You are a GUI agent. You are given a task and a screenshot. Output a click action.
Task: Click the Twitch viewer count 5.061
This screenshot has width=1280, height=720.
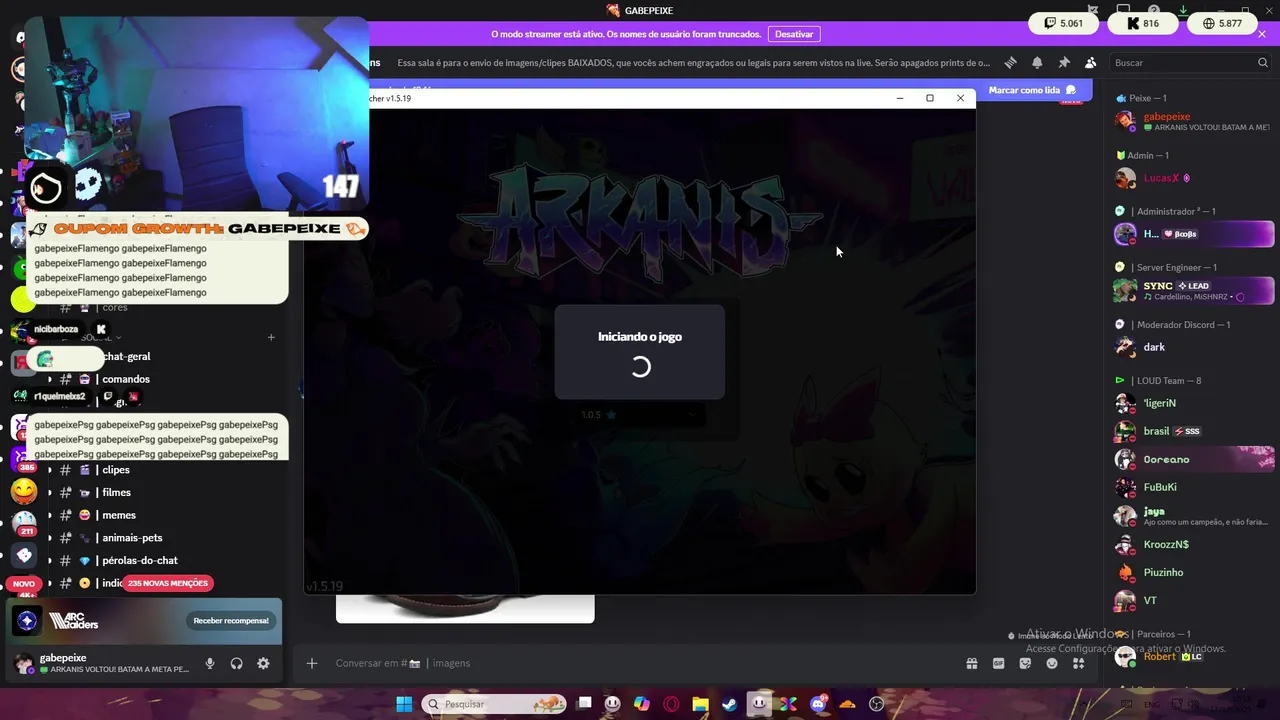point(1062,23)
